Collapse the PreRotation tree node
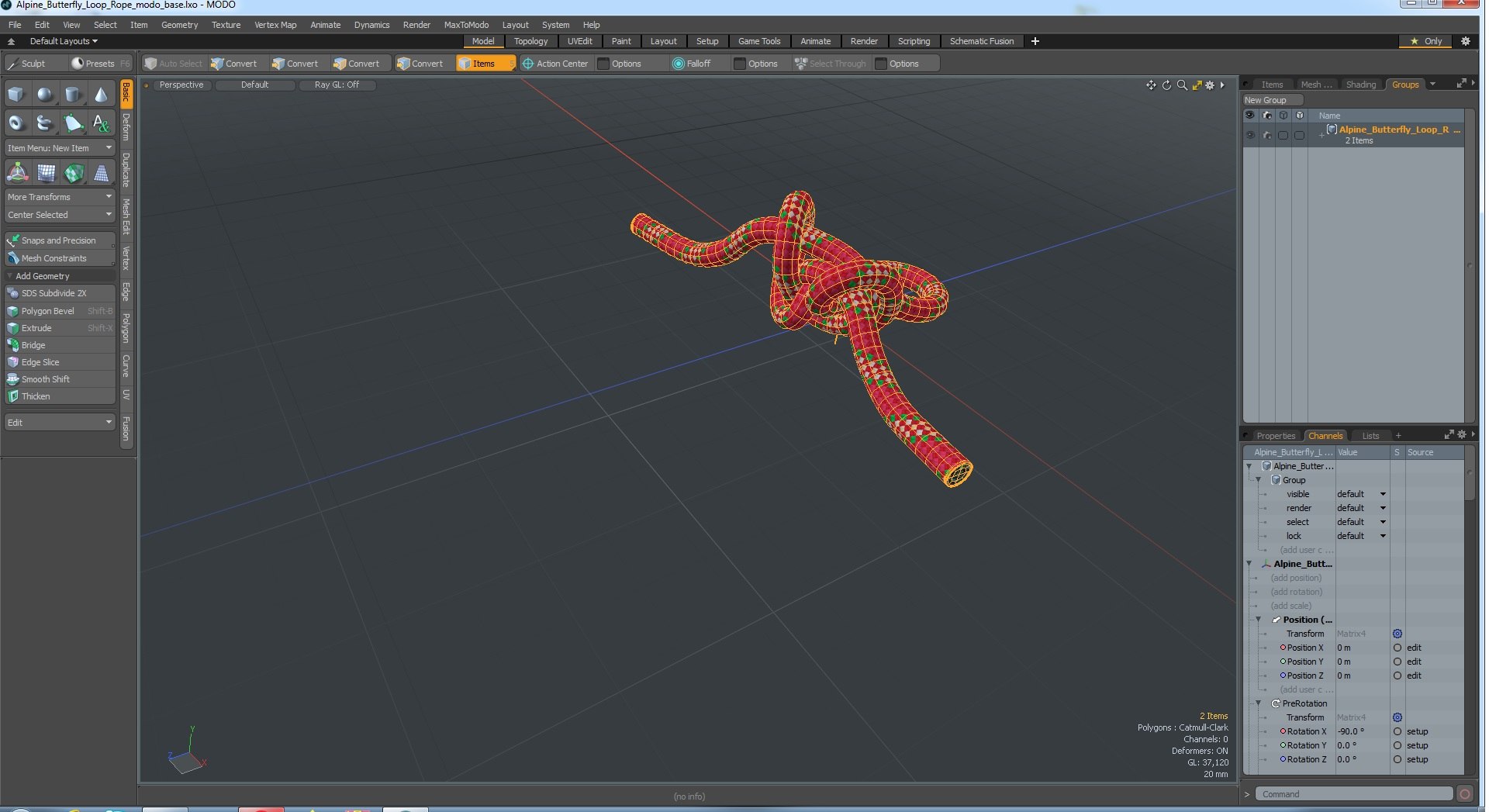 [1258, 703]
